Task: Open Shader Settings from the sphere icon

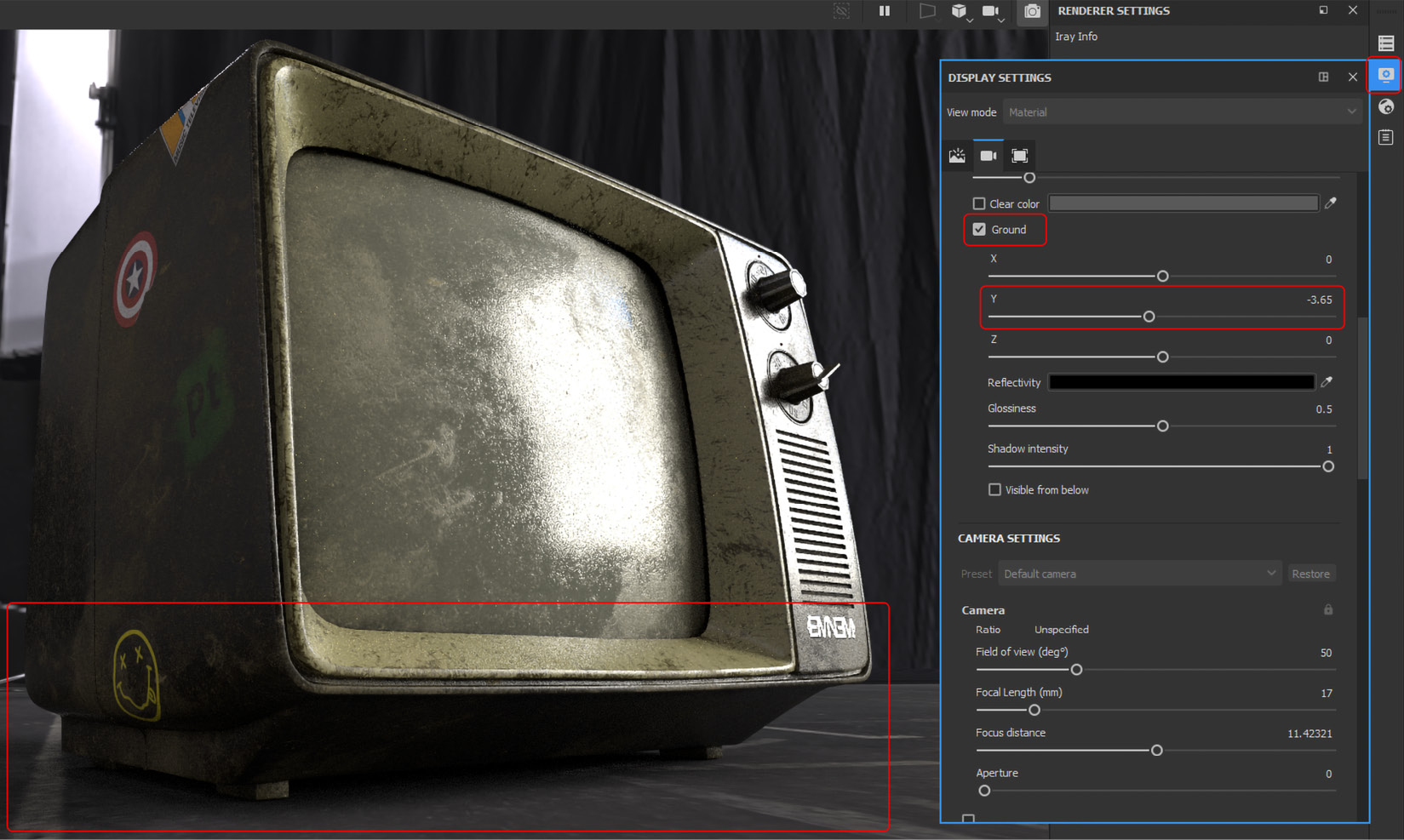Action: (1386, 106)
